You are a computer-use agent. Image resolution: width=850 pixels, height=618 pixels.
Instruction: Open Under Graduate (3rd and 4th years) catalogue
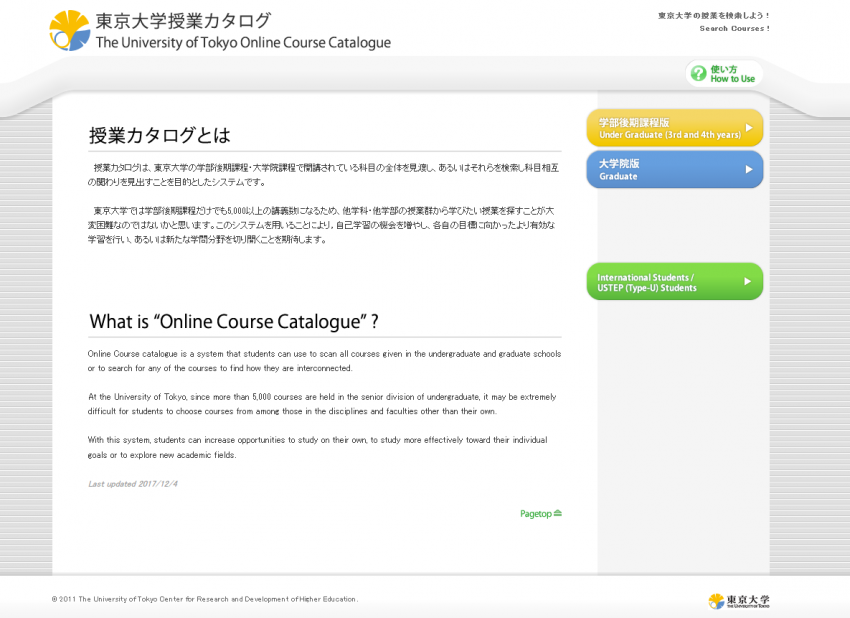coord(674,128)
